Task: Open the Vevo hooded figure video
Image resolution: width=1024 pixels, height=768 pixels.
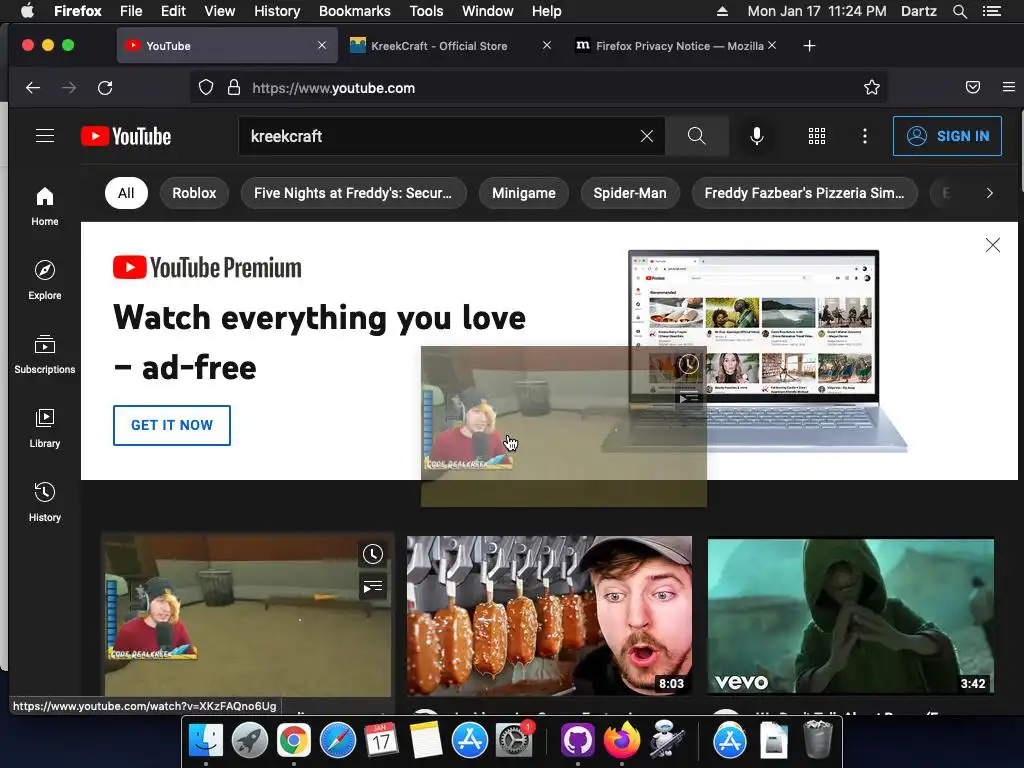Action: point(851,616)
